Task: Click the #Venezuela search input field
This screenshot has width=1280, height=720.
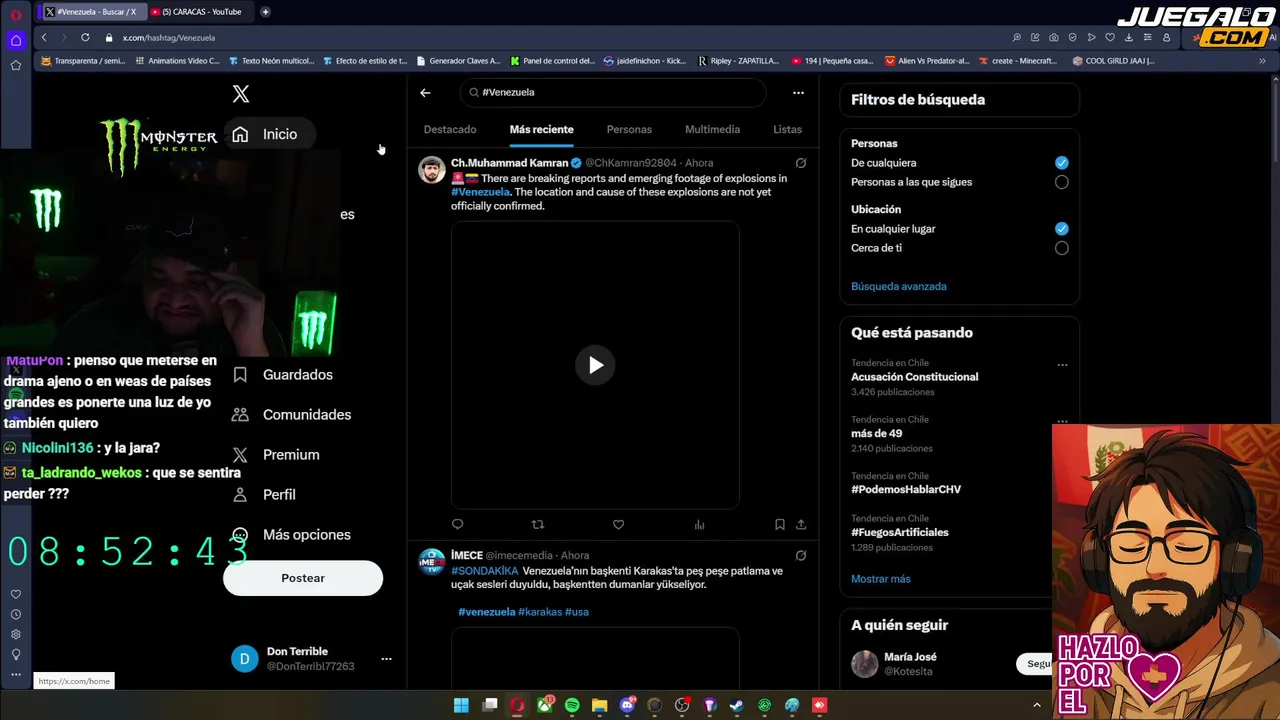Action: pyautogui.click(x=613, y=92)
